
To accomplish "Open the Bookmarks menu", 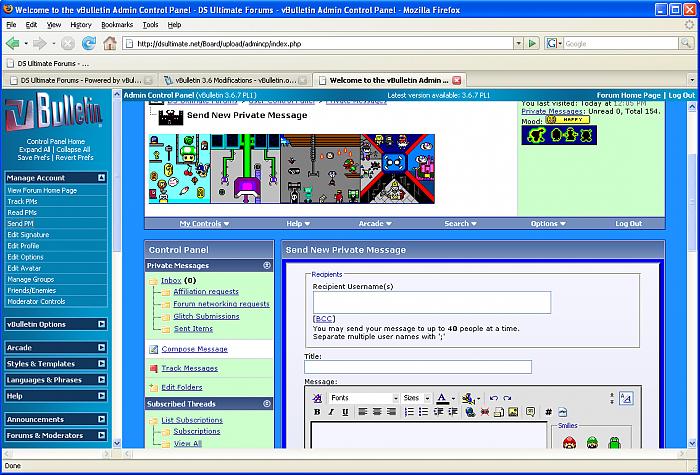I will (x=116, y=24).
